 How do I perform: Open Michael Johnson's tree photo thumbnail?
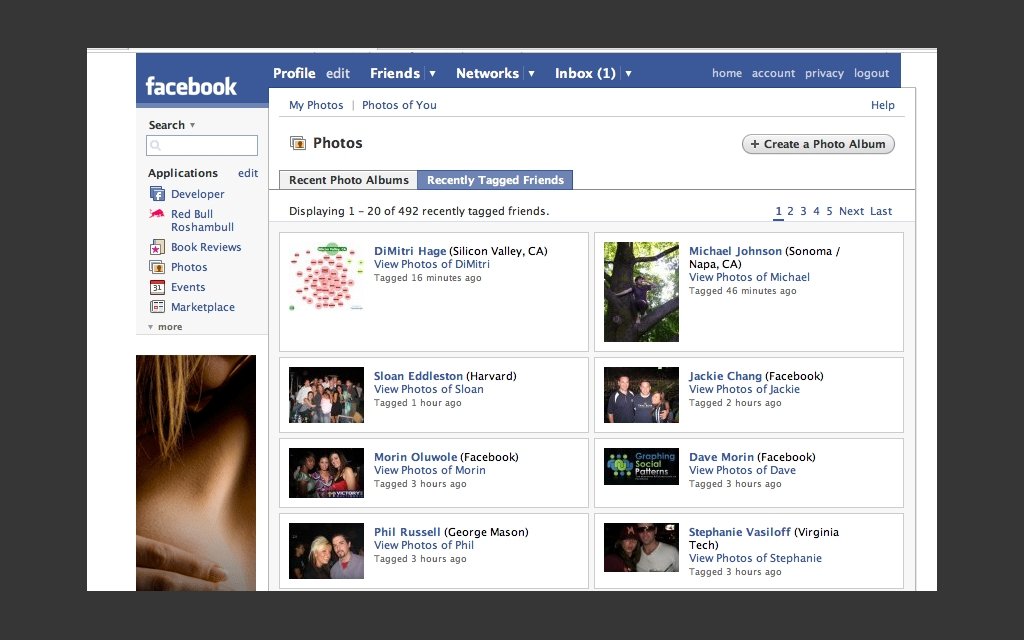point(641,292)
